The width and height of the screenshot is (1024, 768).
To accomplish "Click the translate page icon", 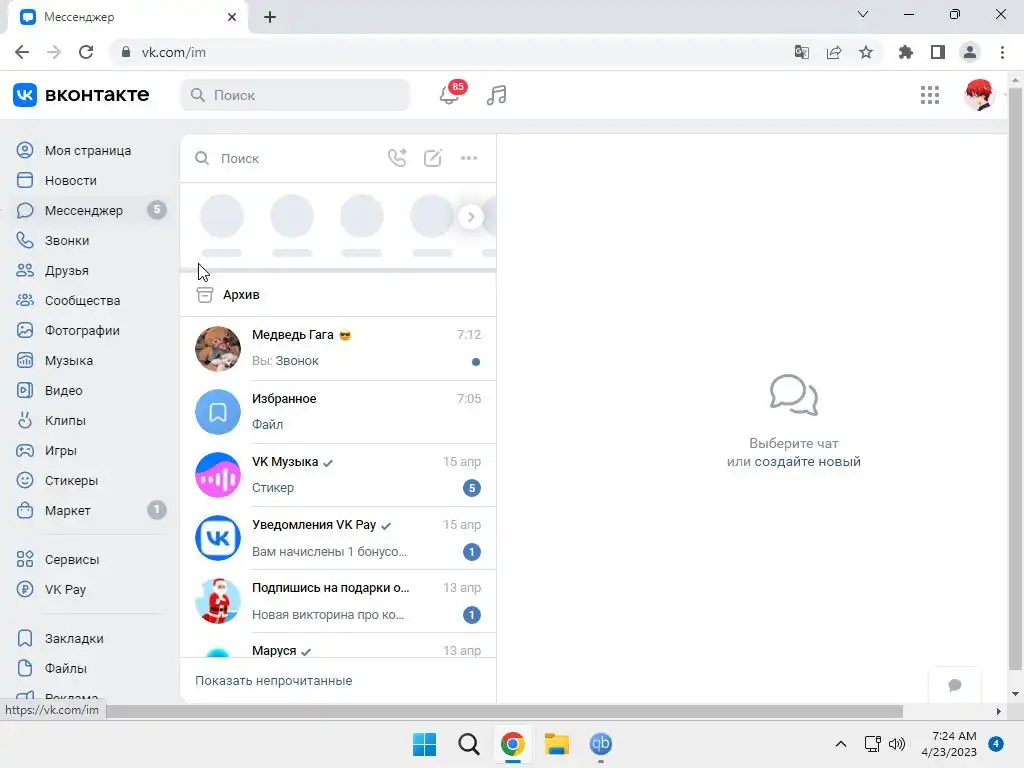I will [x=801, y=52].
